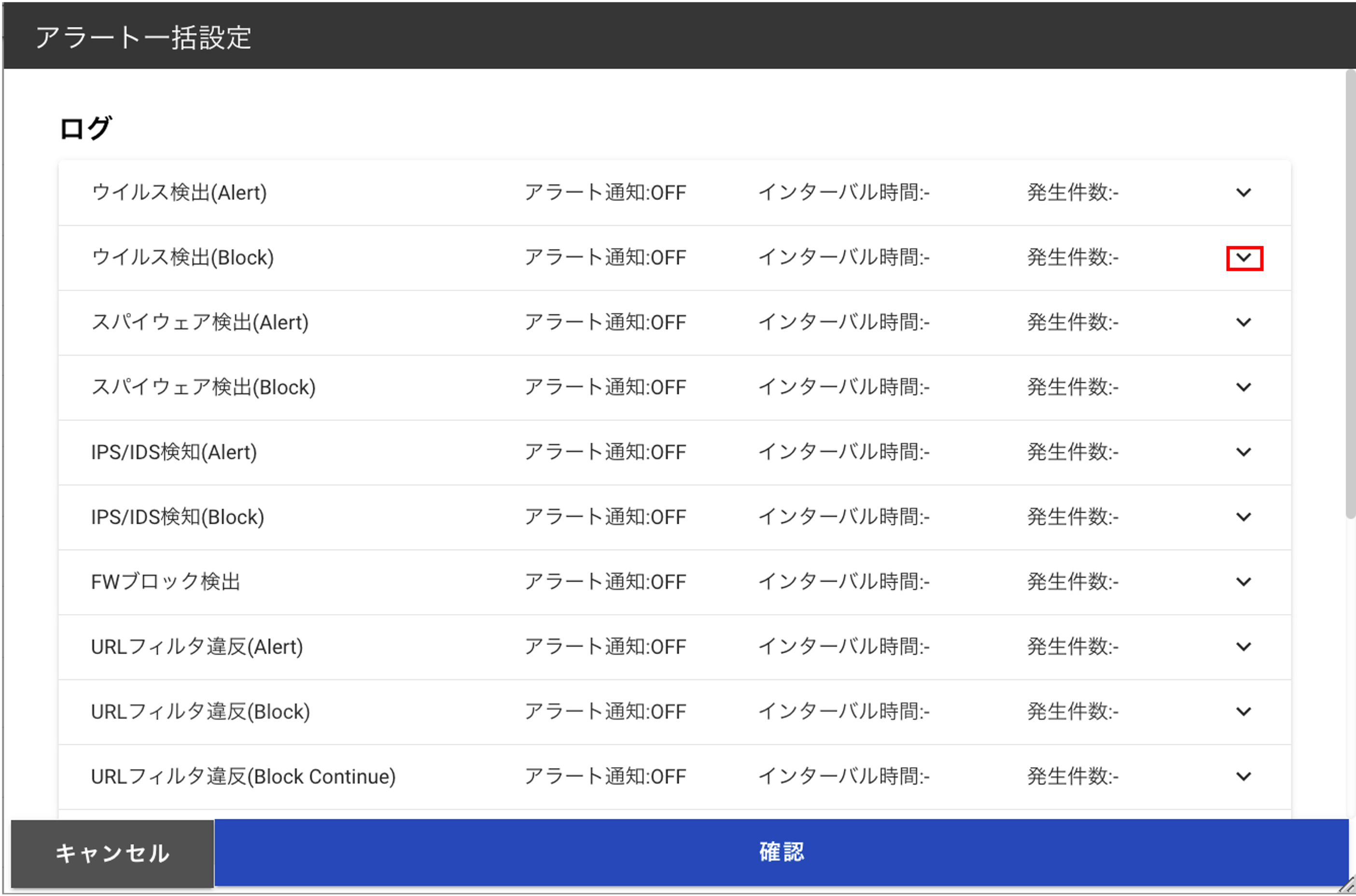Click インターバル時間:- in URLフィルタ違反(Alert) row

[x=844, y=647]
